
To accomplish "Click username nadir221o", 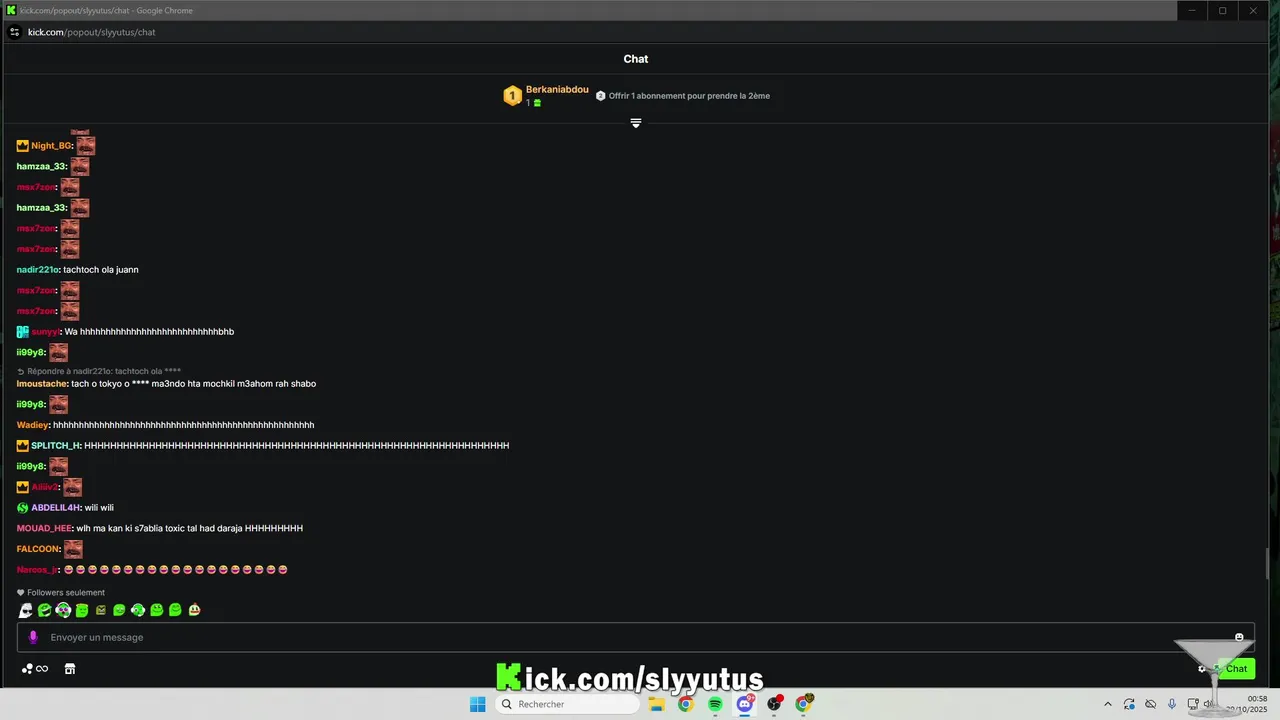I will (37, 270).
